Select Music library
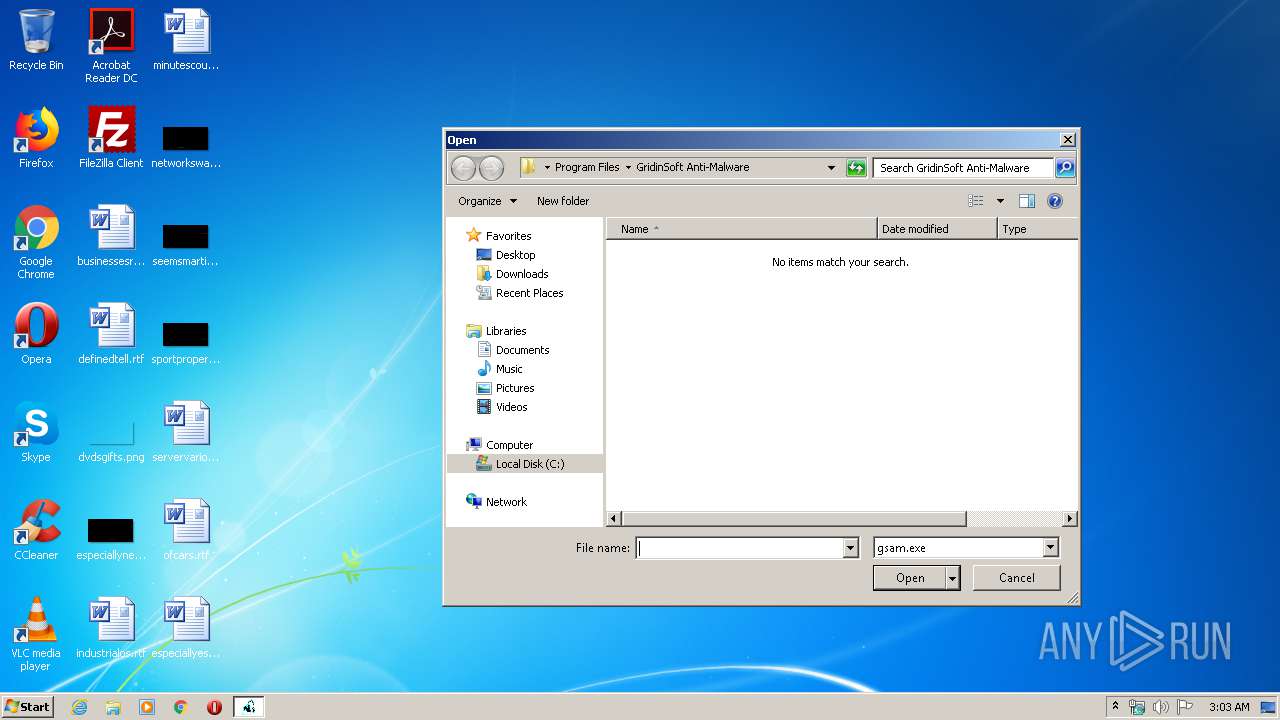Screen dimensions: 1280x720 coord(509,369)
